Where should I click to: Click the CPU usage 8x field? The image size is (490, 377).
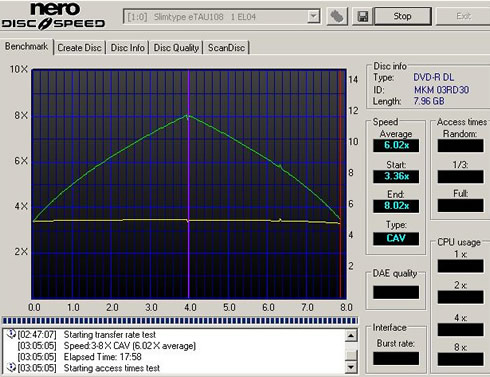click(x=460, y=359)
